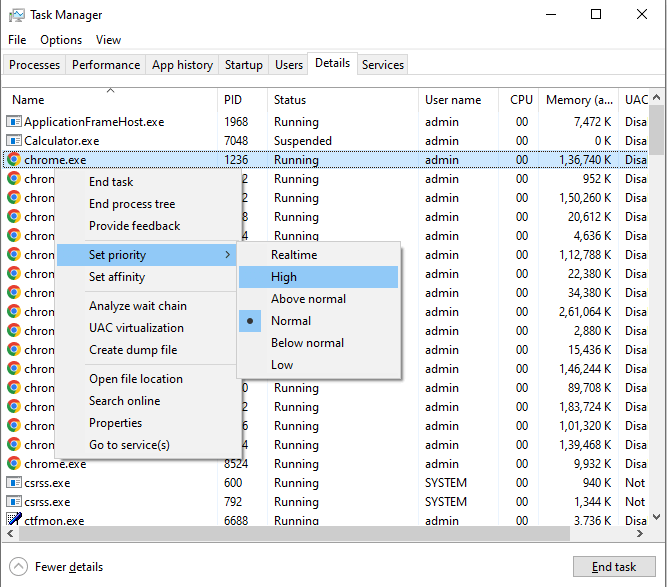This screenshot has height=587, width=667.
Task: Click Chrome icon in 1,12,788 K row
Action: pyautogui.click(x=14, y=255)
